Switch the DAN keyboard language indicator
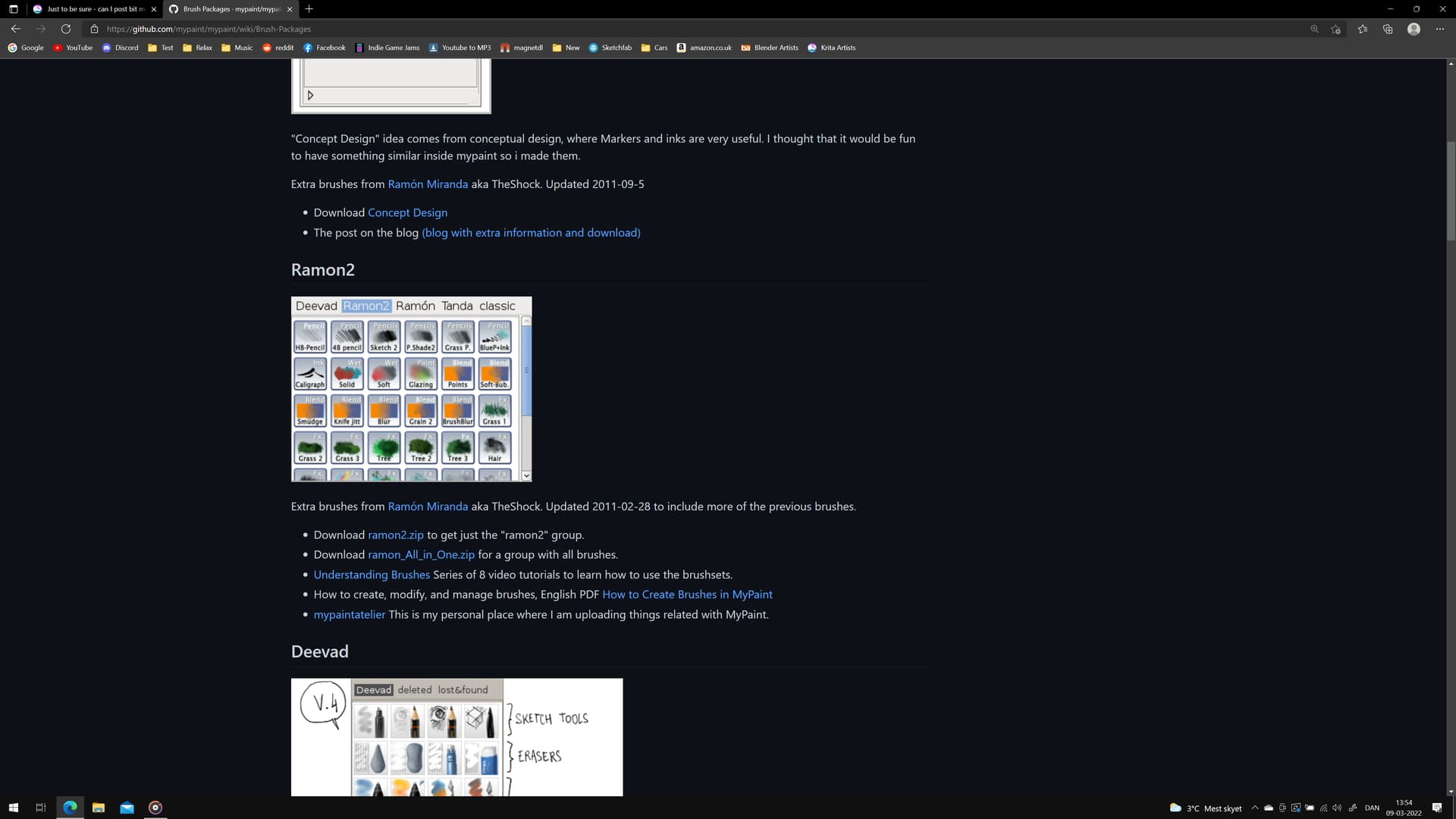1456x819 pixels. [1372, 808]
